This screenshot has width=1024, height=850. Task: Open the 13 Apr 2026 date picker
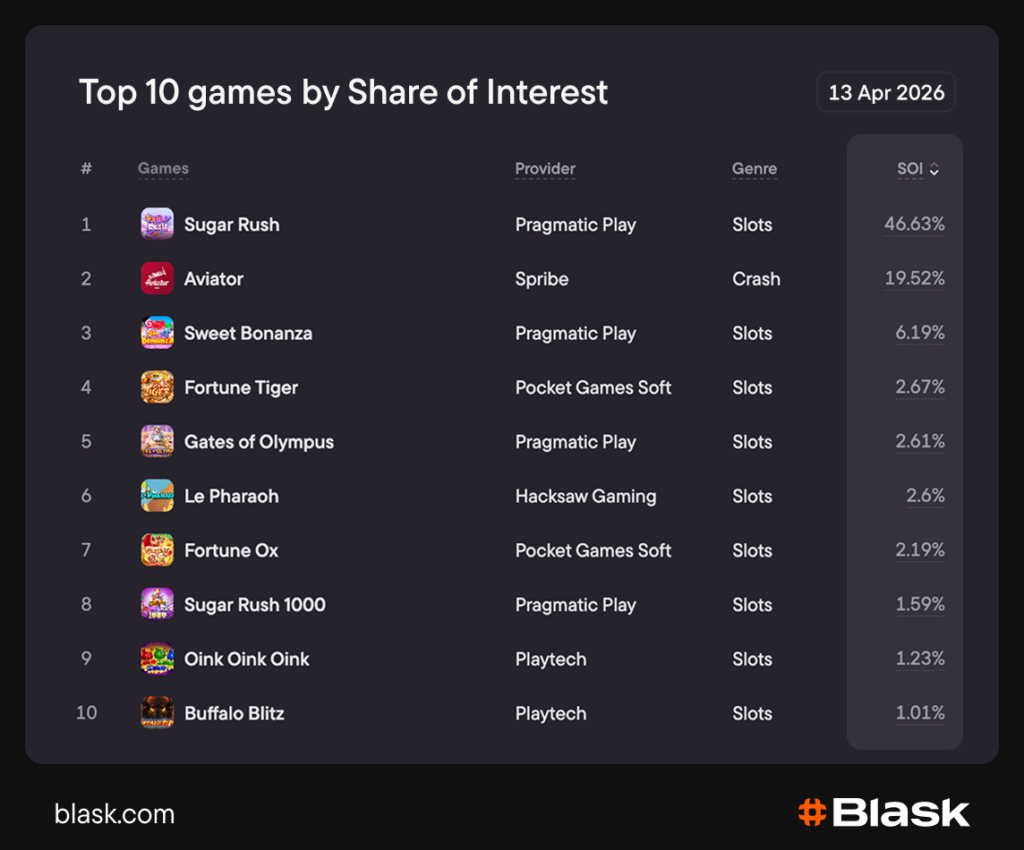(886, 92)
